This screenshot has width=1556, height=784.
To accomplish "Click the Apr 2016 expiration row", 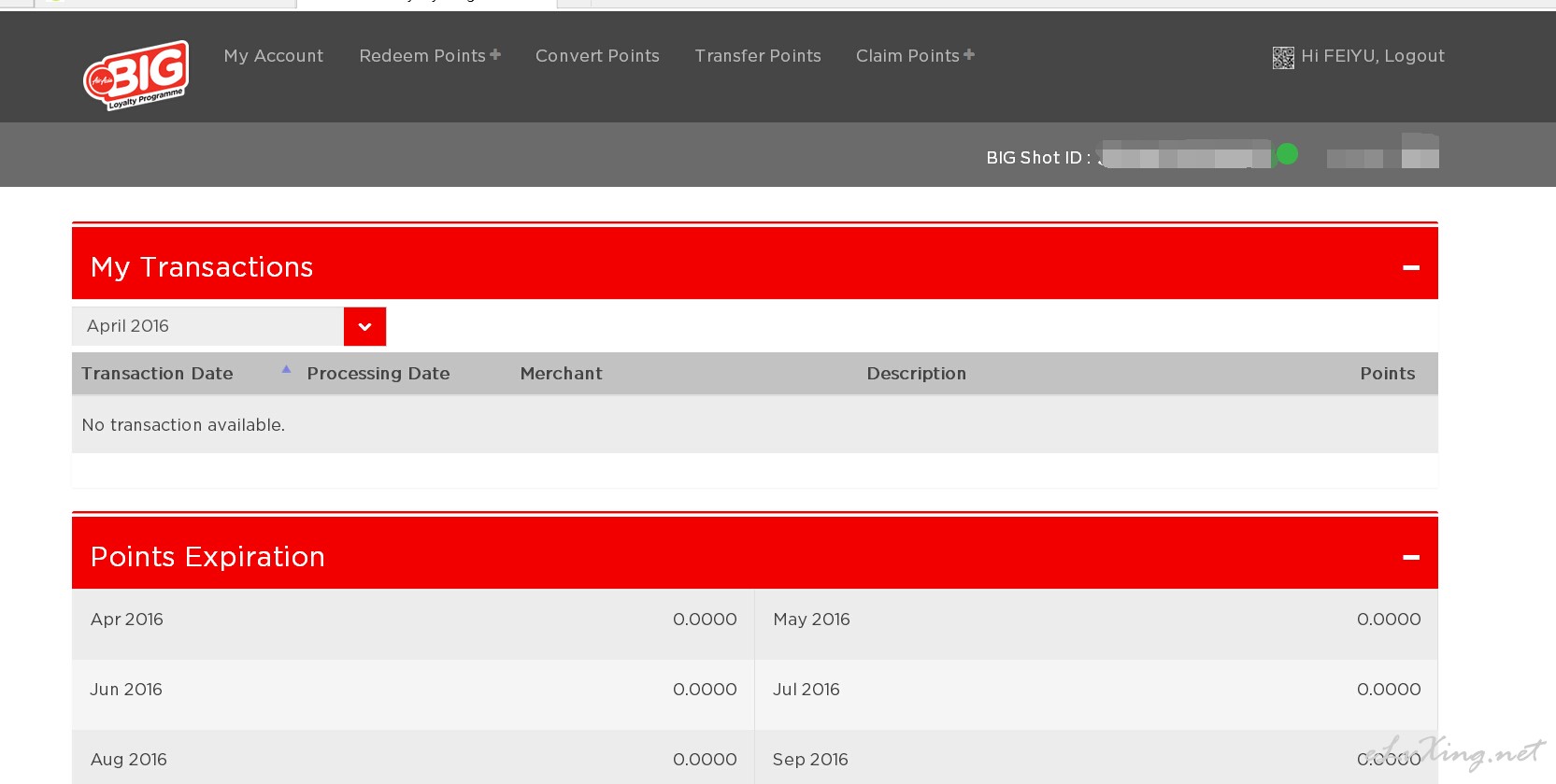I will [x=412, y=620].
